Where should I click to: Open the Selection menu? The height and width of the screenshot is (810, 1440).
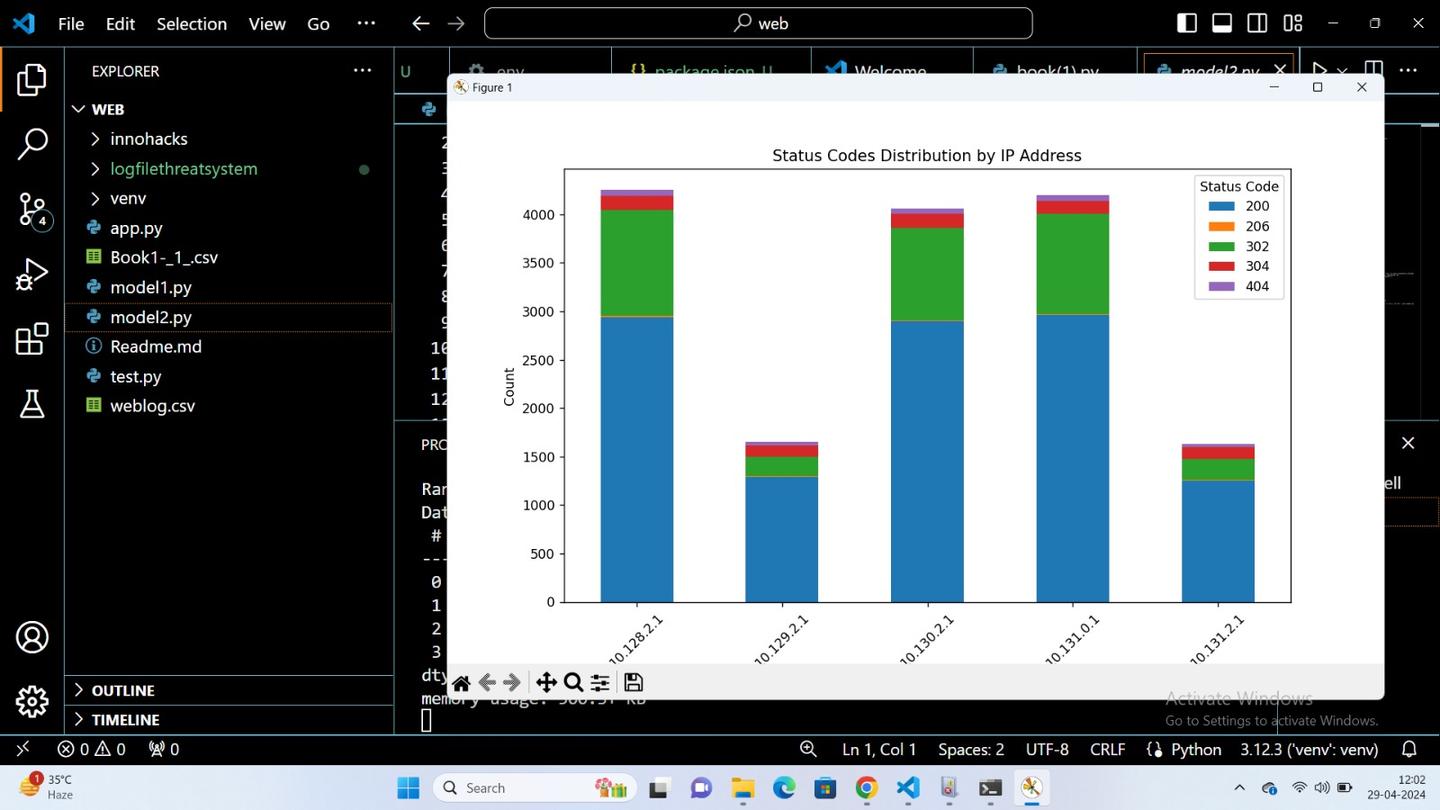pyautogui.click(x=192, y=23)
